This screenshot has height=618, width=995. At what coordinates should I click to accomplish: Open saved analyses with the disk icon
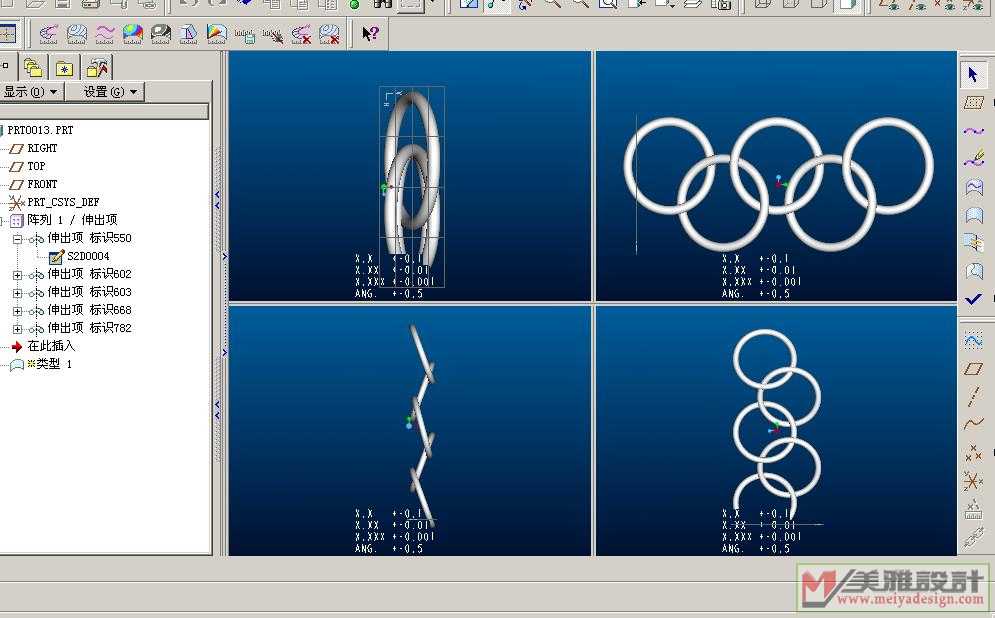(x=244, y=34)
